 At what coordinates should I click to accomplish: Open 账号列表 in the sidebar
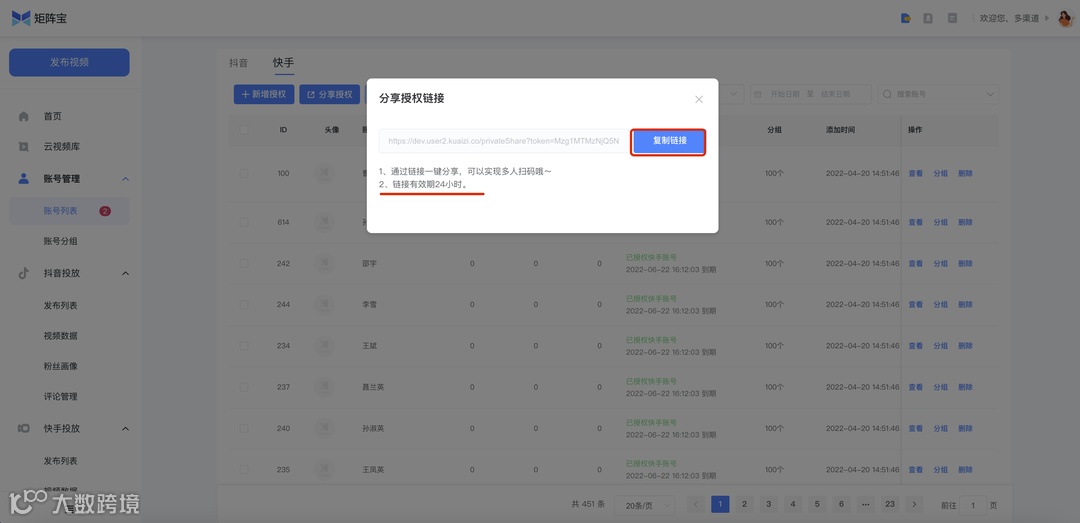click(x=69, y=211)
